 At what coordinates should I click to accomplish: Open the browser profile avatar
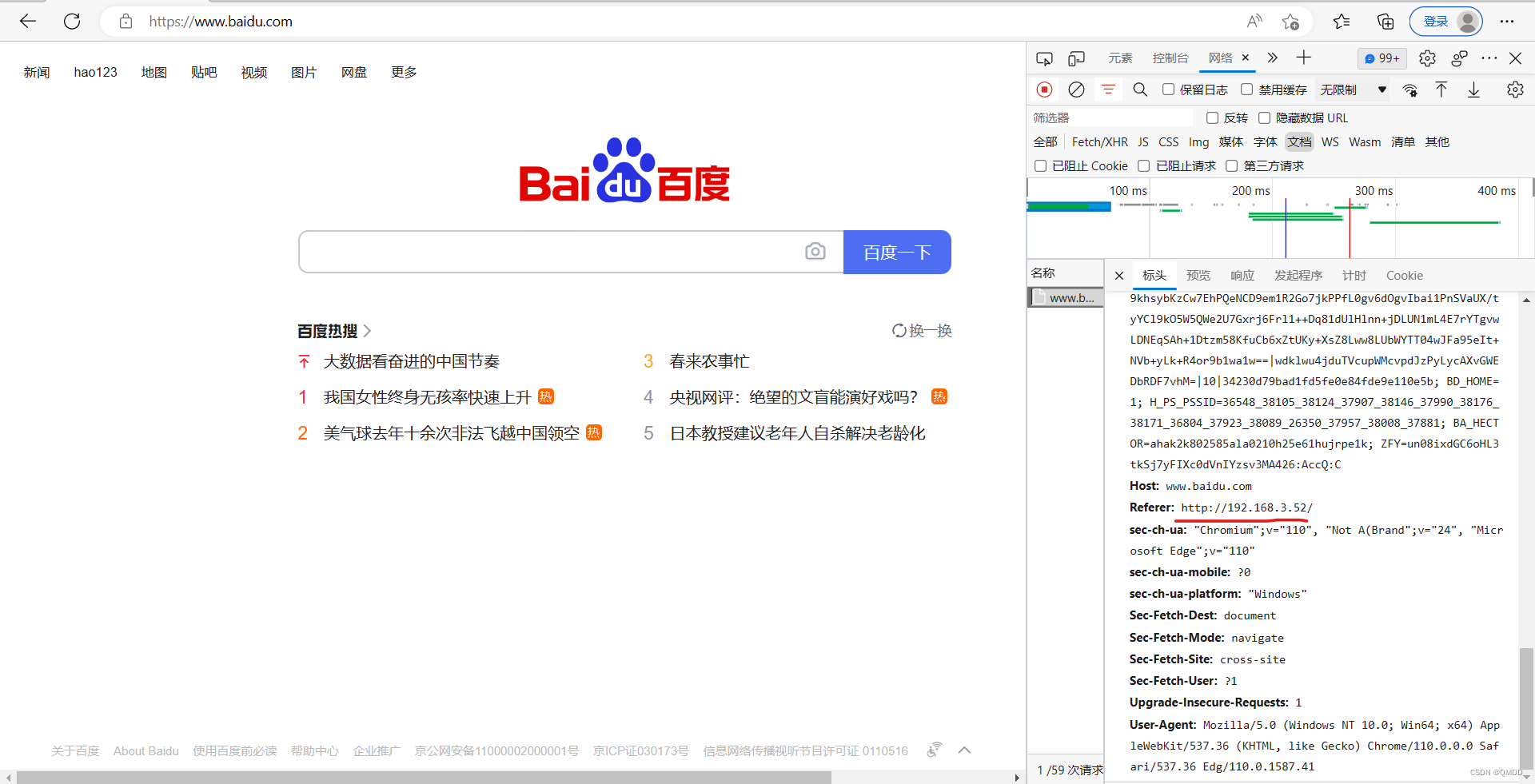click(1468, 22)
